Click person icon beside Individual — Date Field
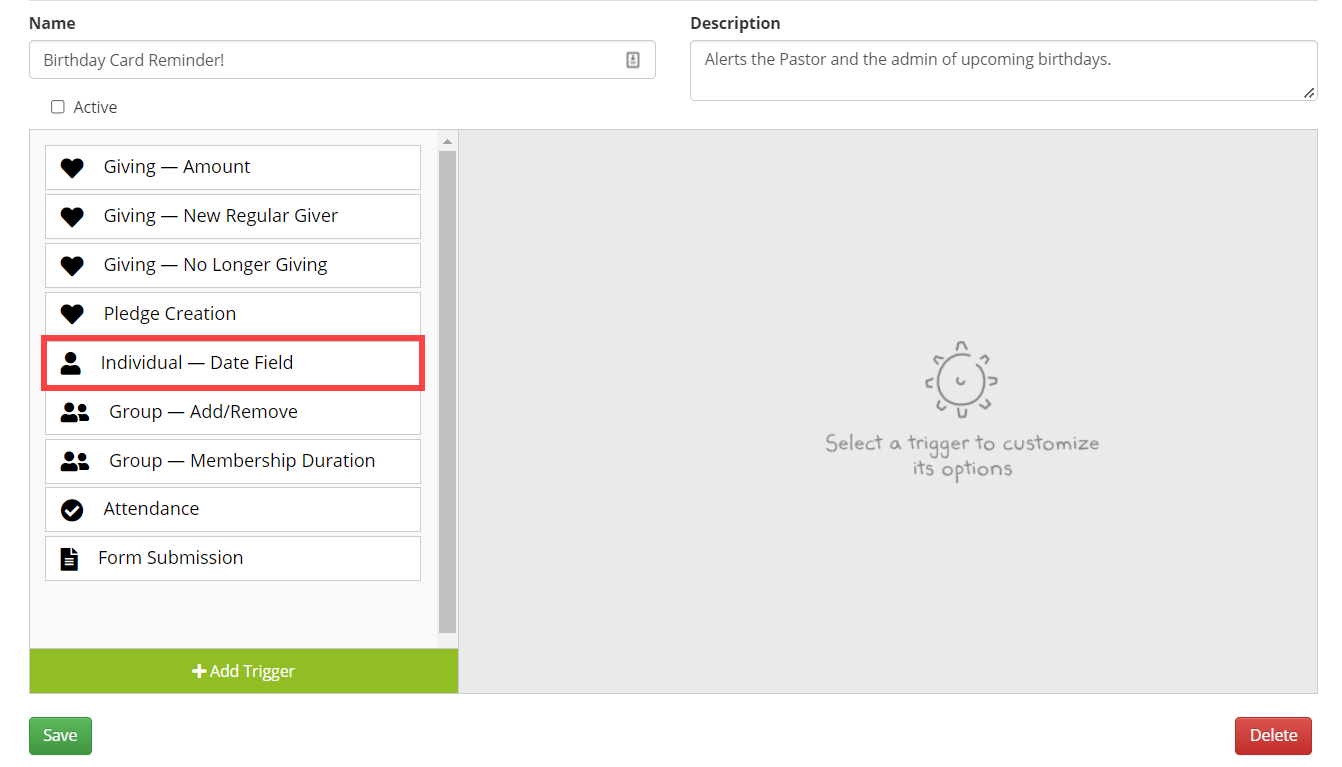1342x767 pixels. click(x=70, y=363)
